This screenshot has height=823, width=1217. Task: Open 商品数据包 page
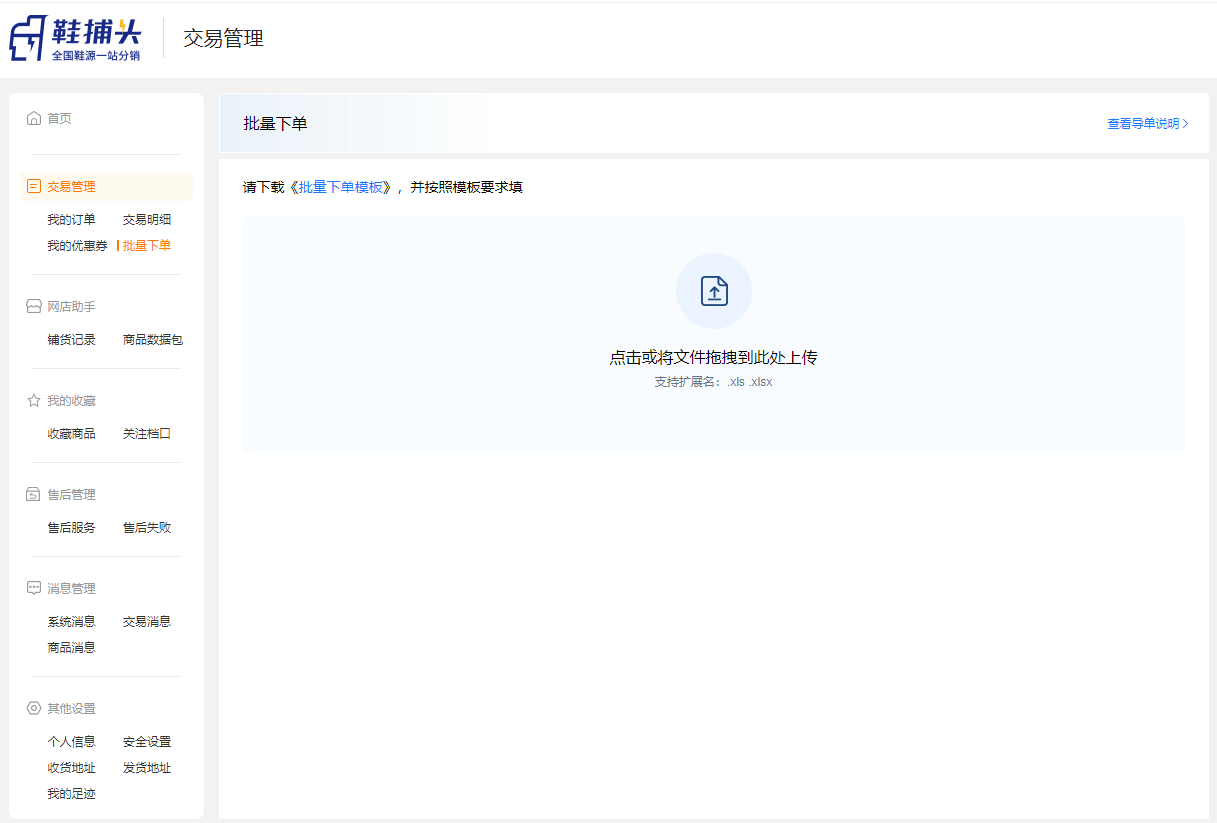[x=153, y=340]
